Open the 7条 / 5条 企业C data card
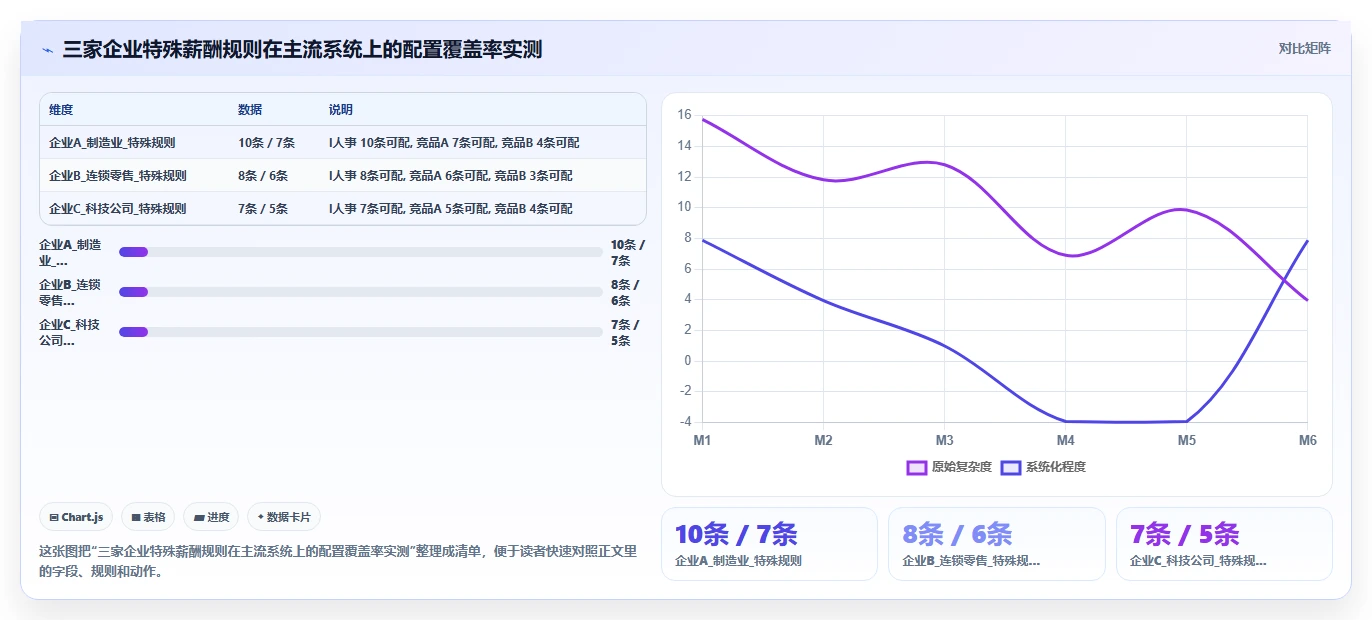The height and width of the screenshot is (620, 1372). point(1224,544)
